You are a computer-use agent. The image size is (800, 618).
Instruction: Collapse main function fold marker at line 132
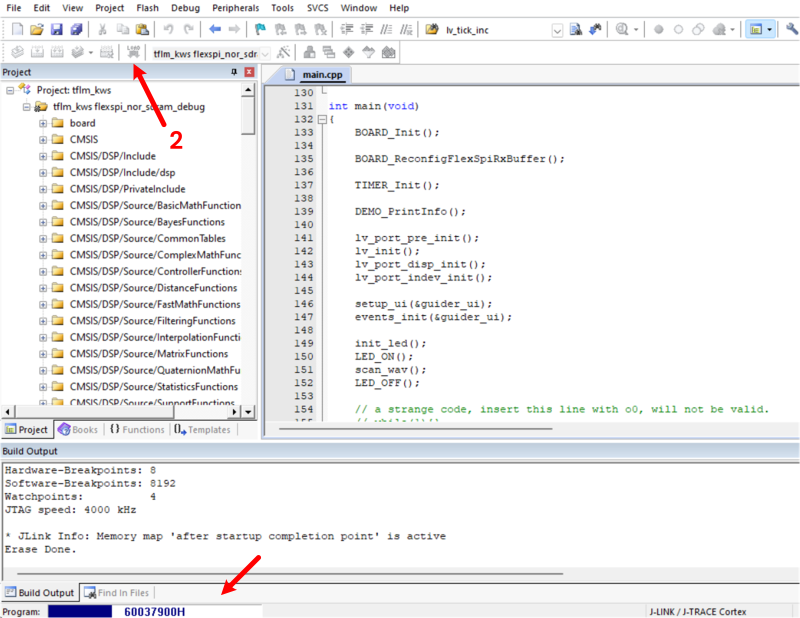[x=320, y=119]
